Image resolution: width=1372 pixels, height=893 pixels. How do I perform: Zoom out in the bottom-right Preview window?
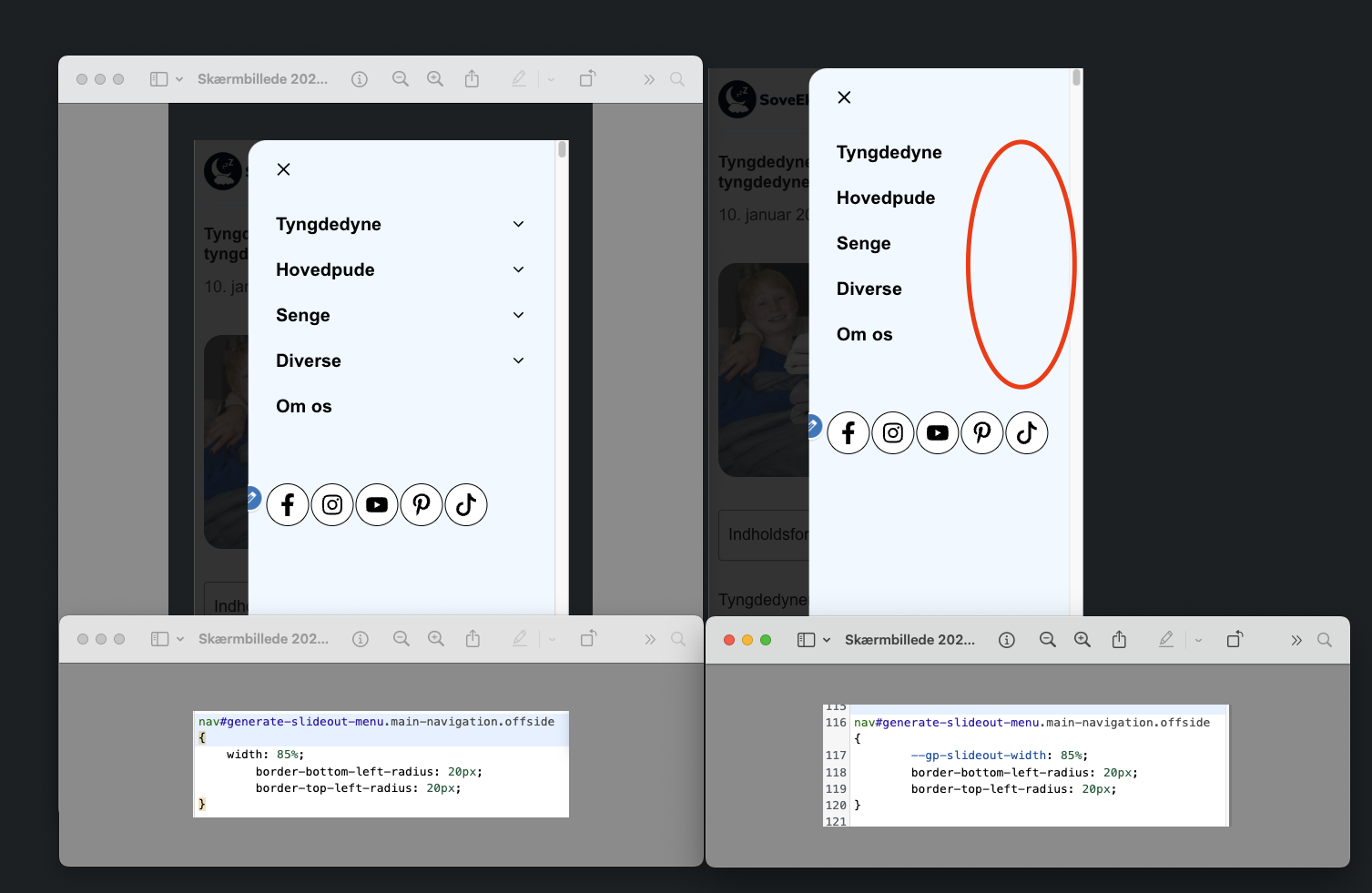[1048, 640]
